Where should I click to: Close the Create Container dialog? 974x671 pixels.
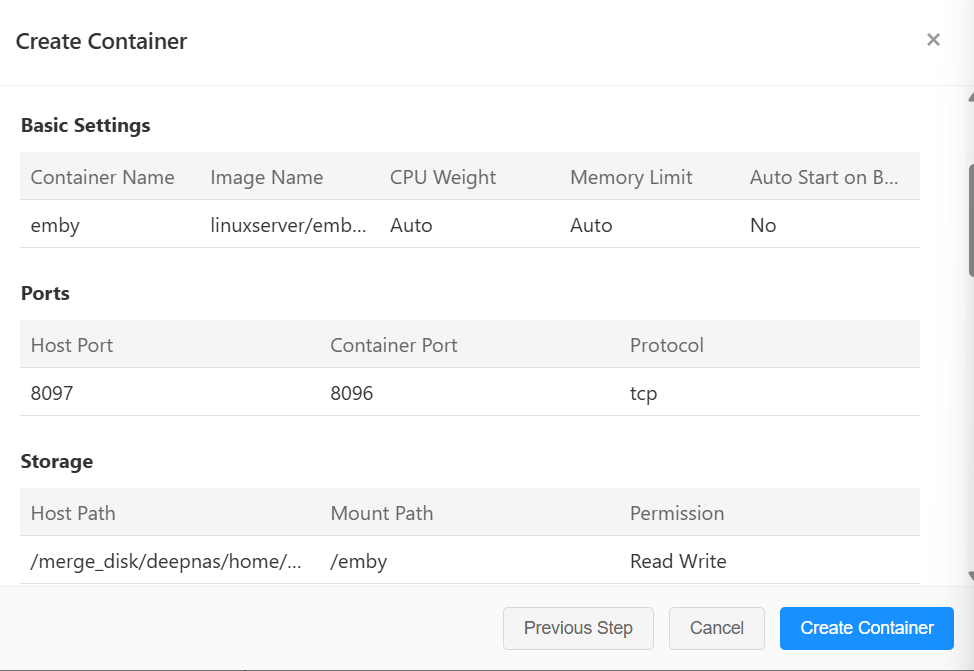coord(933,40)
